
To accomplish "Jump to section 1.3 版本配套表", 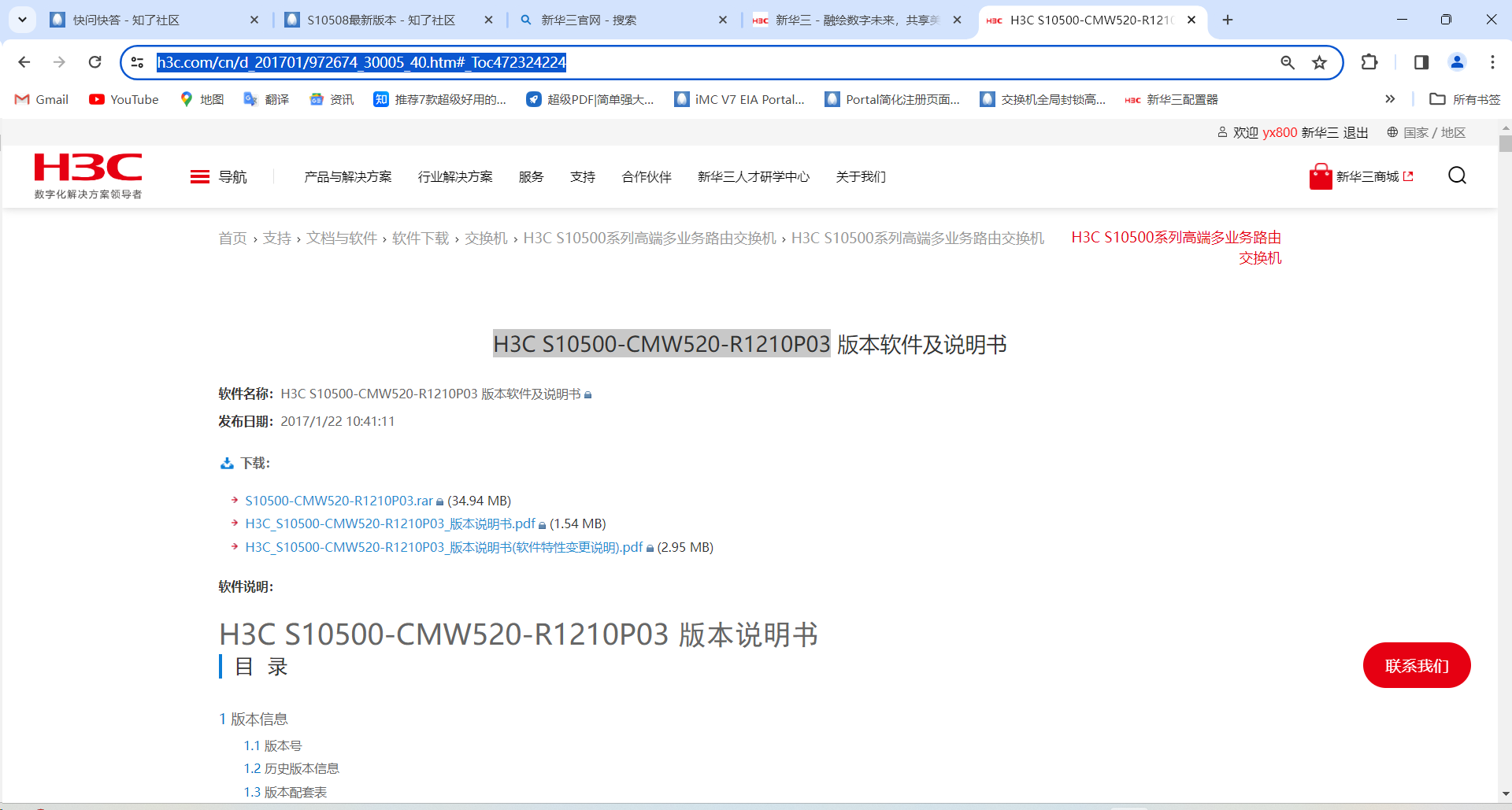I will tap(285, 792).
